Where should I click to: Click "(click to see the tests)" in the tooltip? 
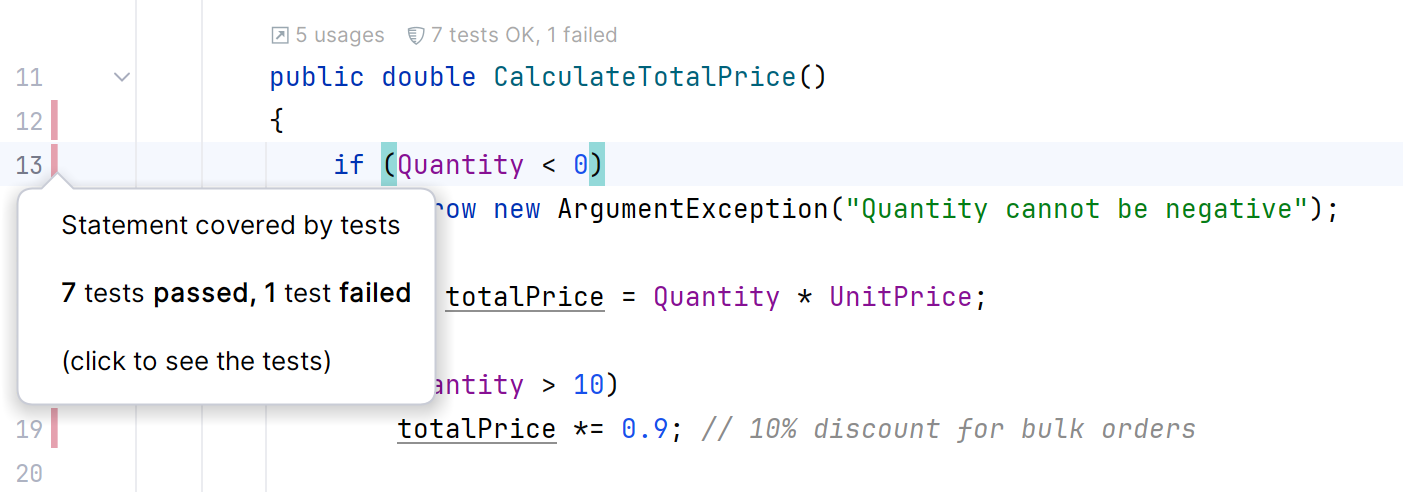196,361
